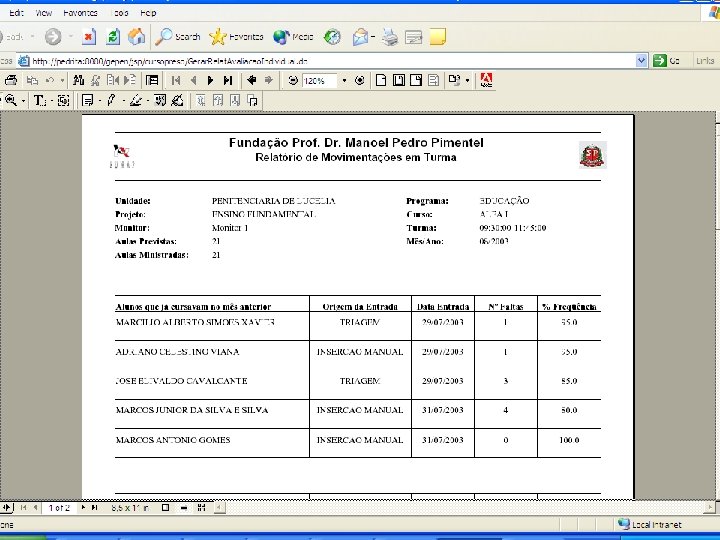720x540 pixels.
Task: Click the show/hide navigation pane button at bottom
Action: coord(6,508)
